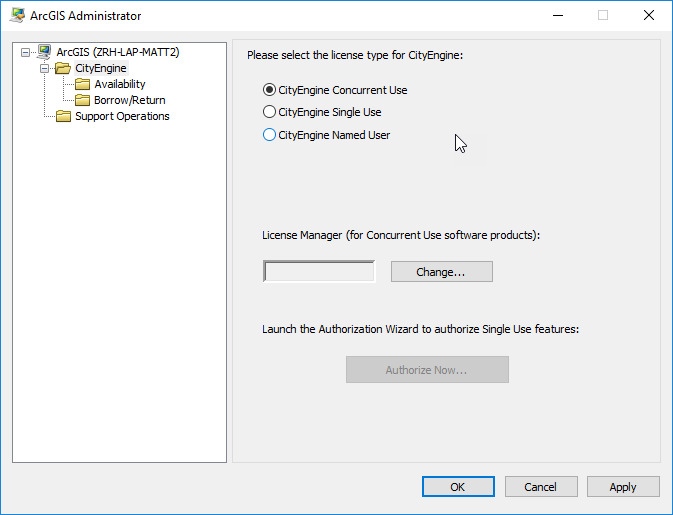Collapse the CityEngine tree branch
The height and width of the screenshot is (515, 673).
click(x=44, y=68)
